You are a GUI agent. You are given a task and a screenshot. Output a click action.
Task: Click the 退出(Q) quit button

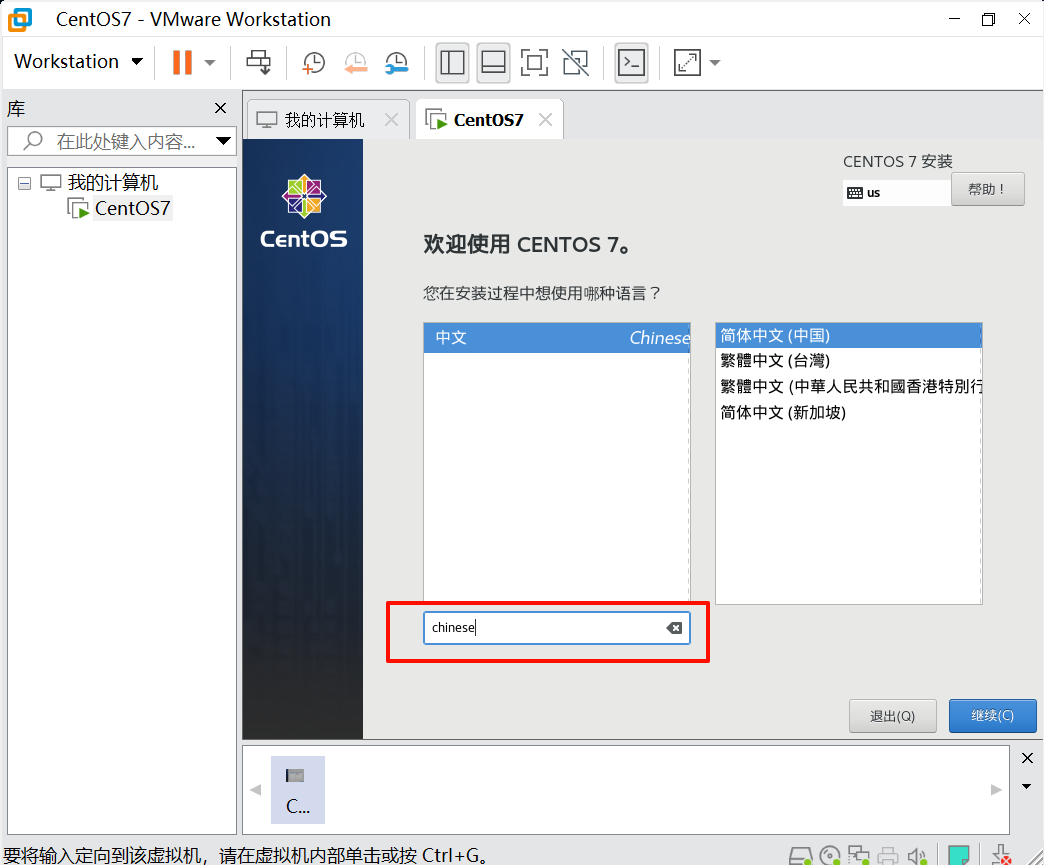pyautogui.click(x=893, y=717)
